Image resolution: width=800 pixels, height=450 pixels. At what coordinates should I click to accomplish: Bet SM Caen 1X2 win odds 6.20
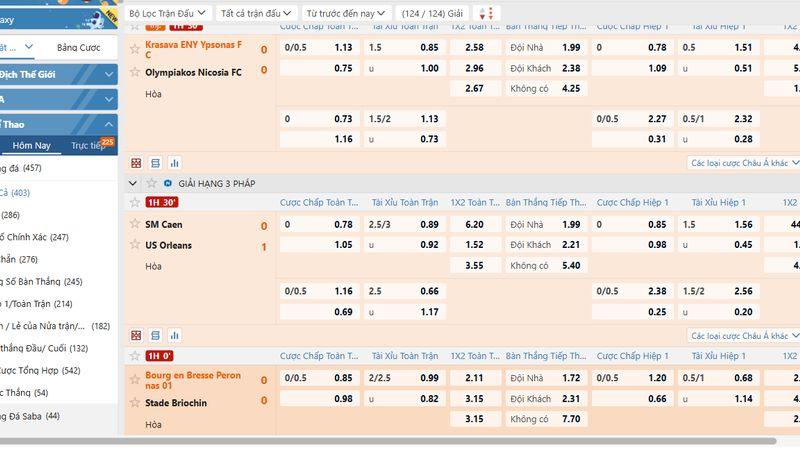[474, 224]
